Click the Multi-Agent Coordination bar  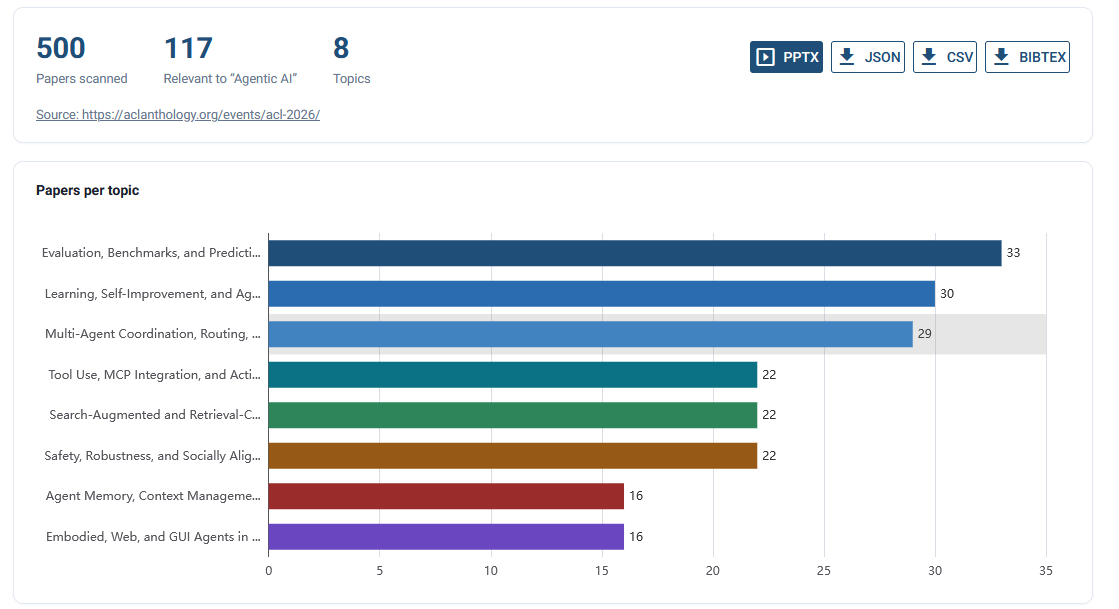pos(590,334)
